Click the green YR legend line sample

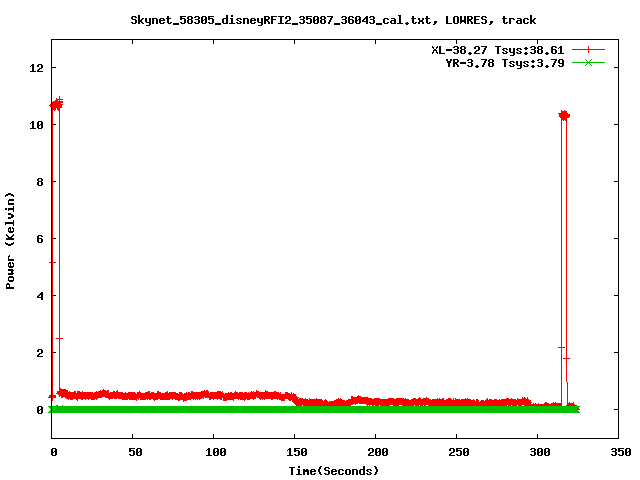click(x=588, y=62)
